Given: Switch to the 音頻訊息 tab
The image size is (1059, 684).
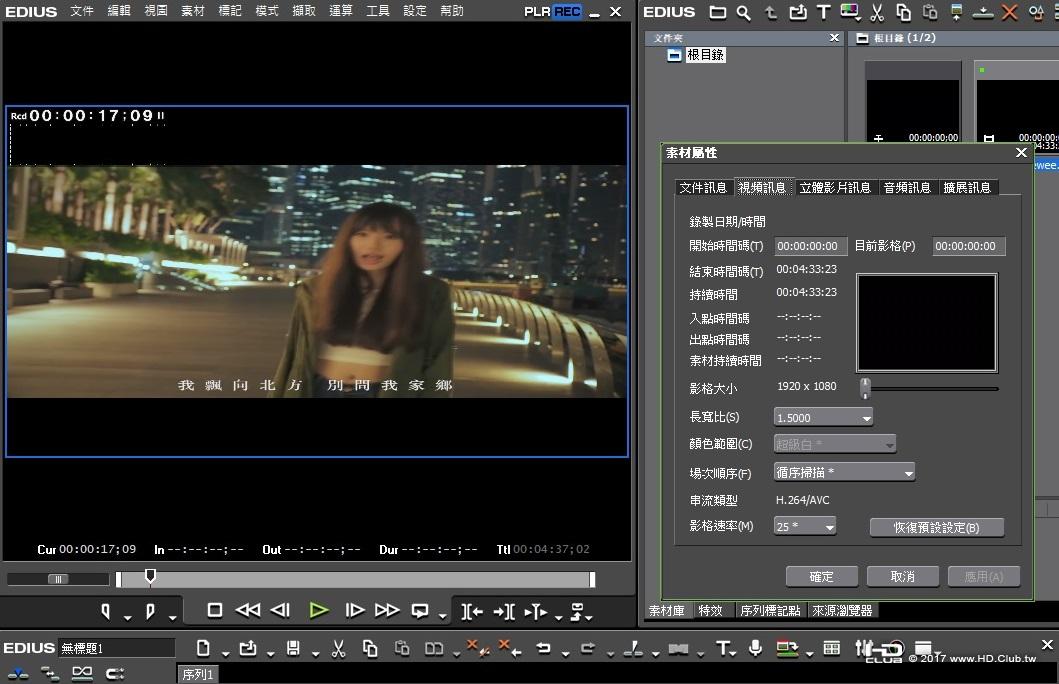Looking at the screenshot, I should (x=907, y=188).
